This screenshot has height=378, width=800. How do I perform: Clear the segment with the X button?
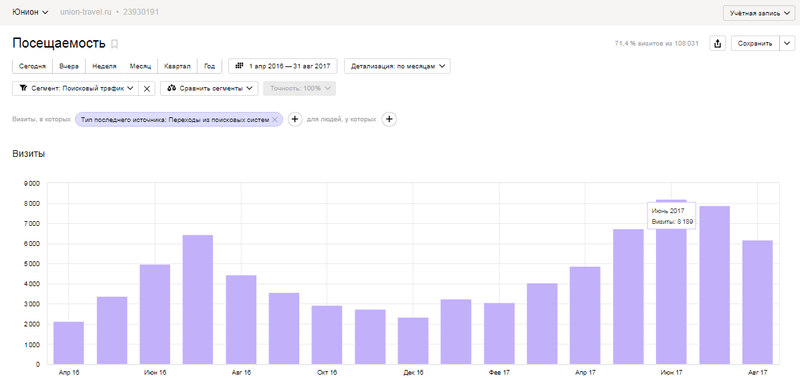tap(146, 88)
